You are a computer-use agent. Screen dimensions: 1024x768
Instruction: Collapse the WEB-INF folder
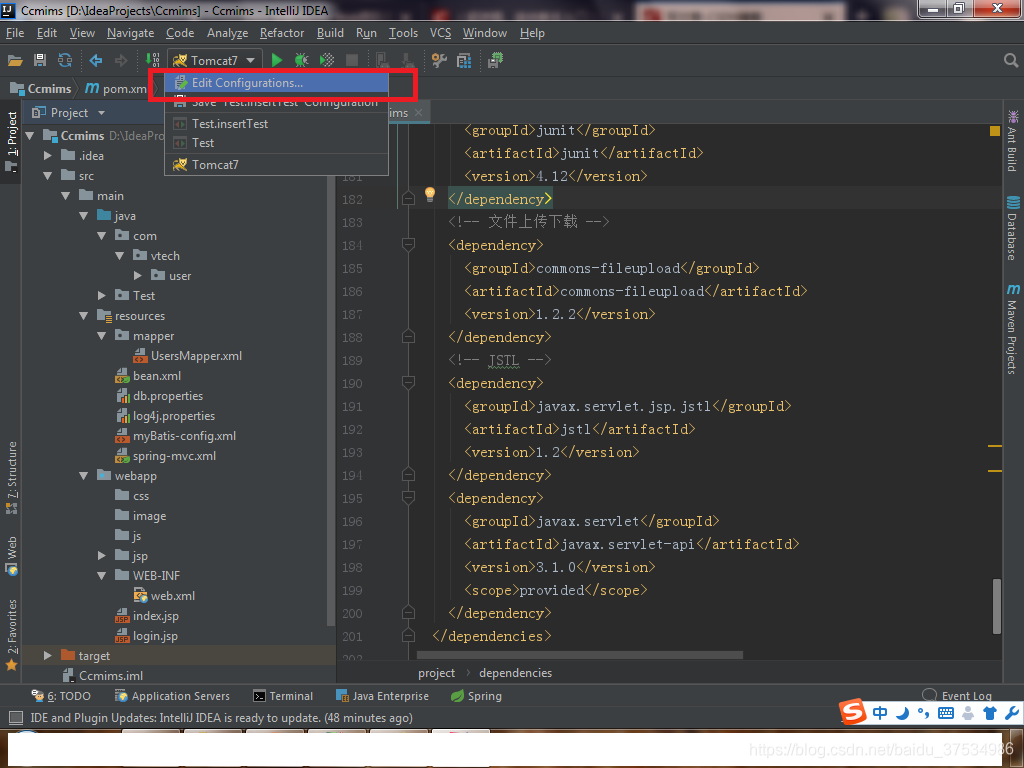point(101,576)
